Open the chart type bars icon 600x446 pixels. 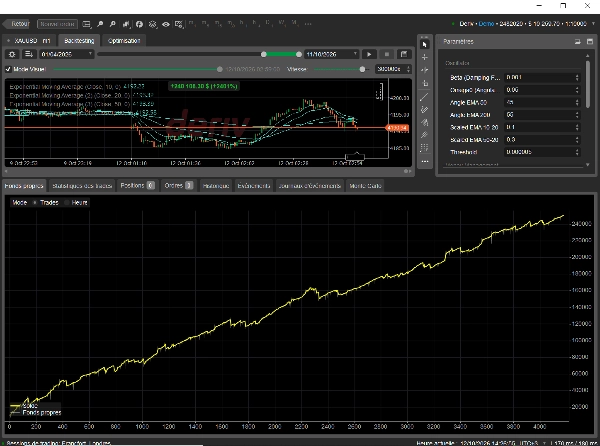126,24
